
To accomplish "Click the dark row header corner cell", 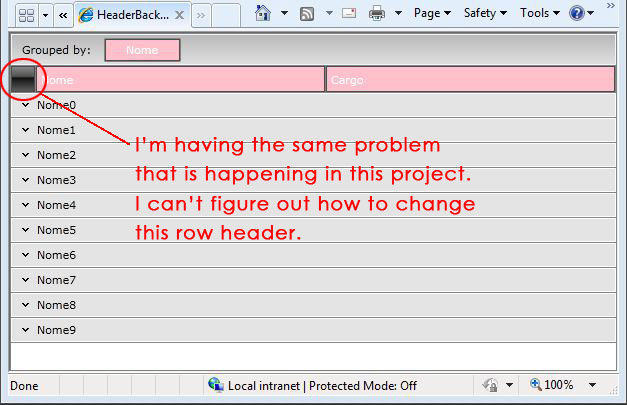I will coord(23,79).
